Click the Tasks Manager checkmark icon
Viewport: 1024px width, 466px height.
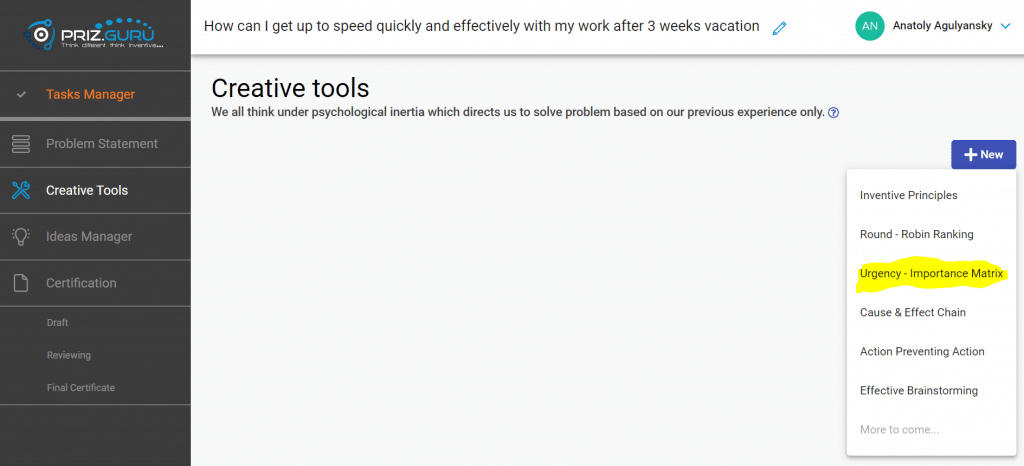click(21, 95)
